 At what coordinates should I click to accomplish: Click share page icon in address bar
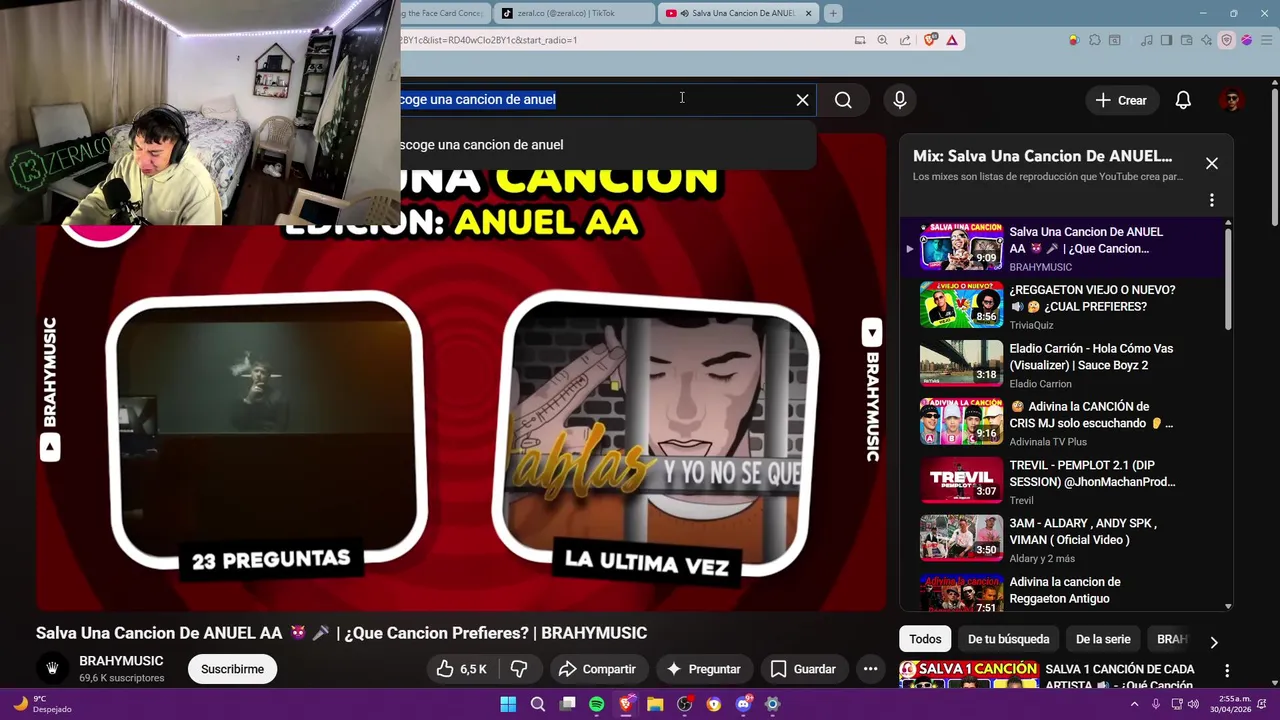pos(905,40)
